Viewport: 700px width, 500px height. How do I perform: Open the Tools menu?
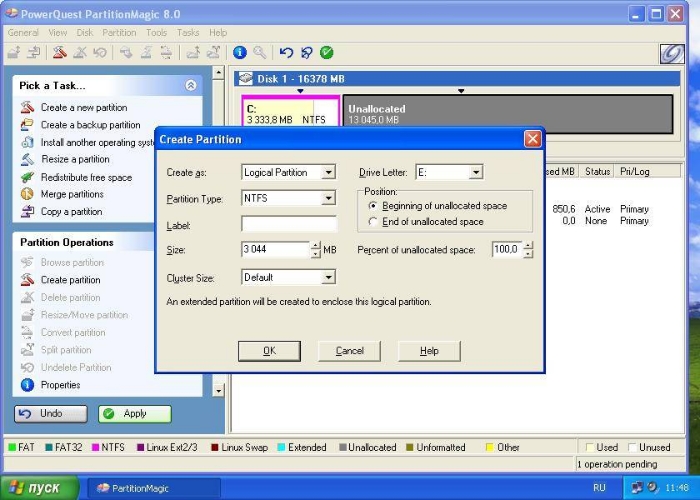(157, 33)
